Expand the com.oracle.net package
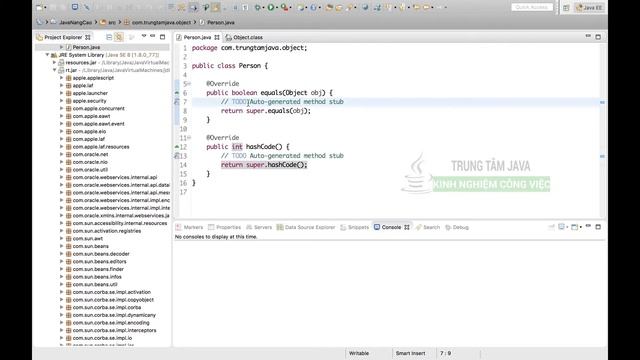The height and width of the screenshot is (360, 640). [62, 154]
